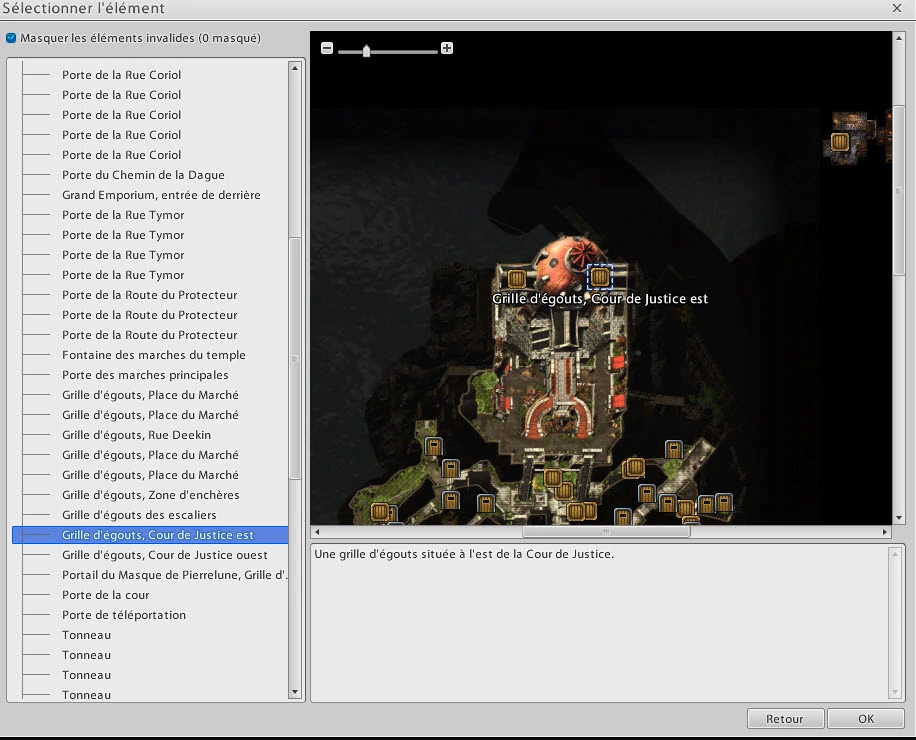Select 'Fontaine des marches du temple'
The image size is (916, 740).
tap(154, 355)
